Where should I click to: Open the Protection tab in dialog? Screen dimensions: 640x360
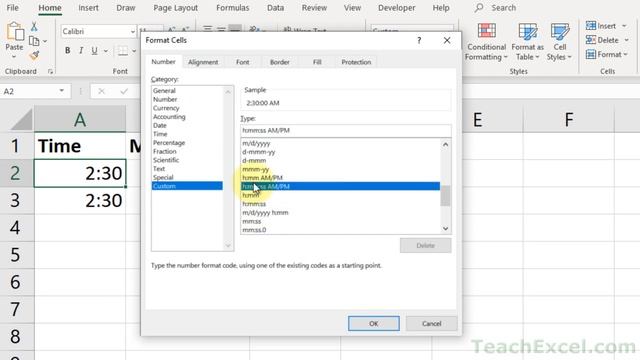(356, 62)
